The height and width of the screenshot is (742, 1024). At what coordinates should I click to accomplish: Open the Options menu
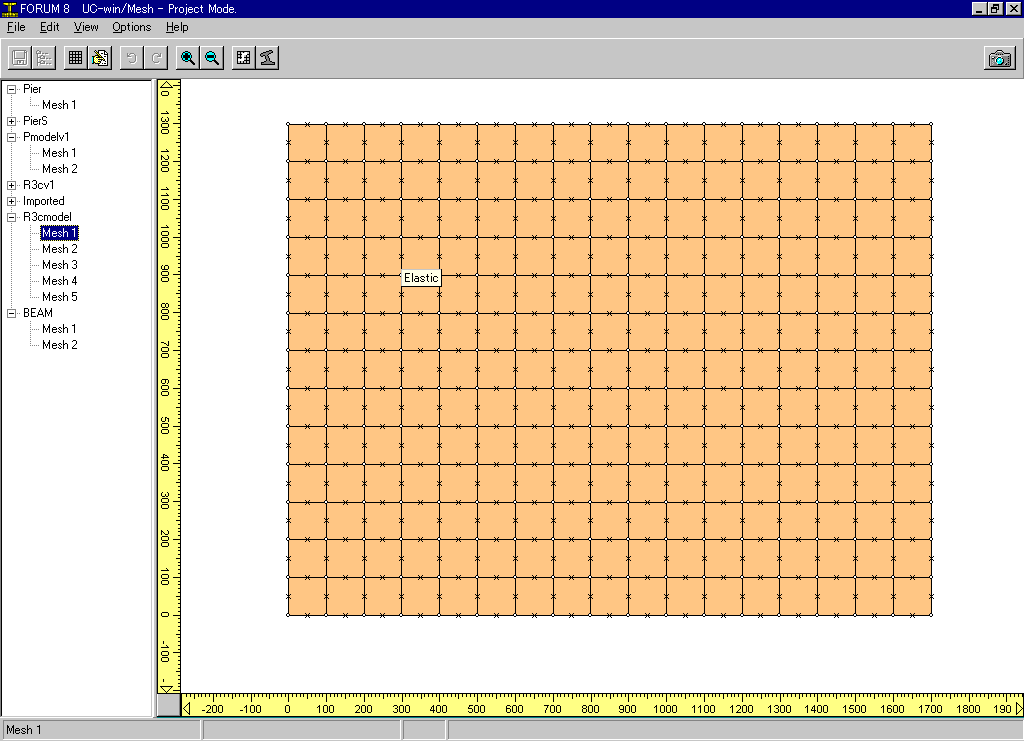[131, 27]
